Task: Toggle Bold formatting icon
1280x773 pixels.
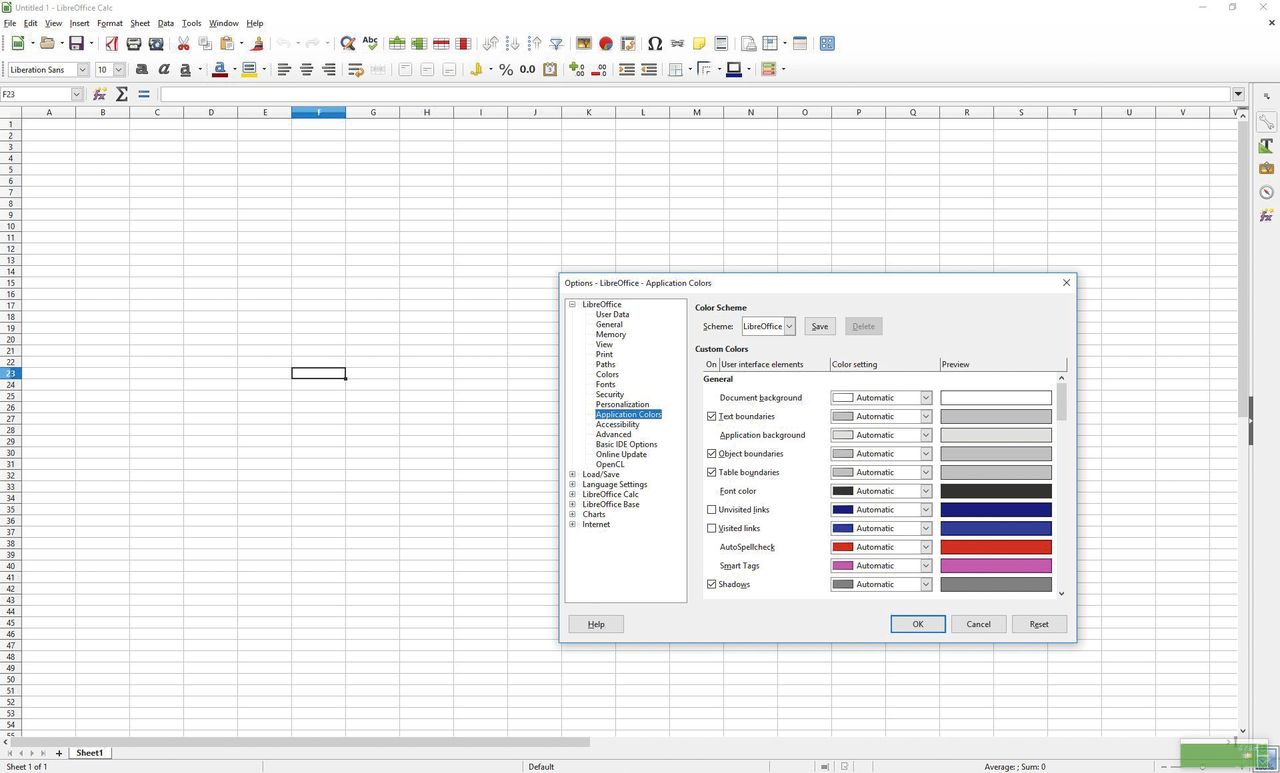Action: (x=141, y=70)
